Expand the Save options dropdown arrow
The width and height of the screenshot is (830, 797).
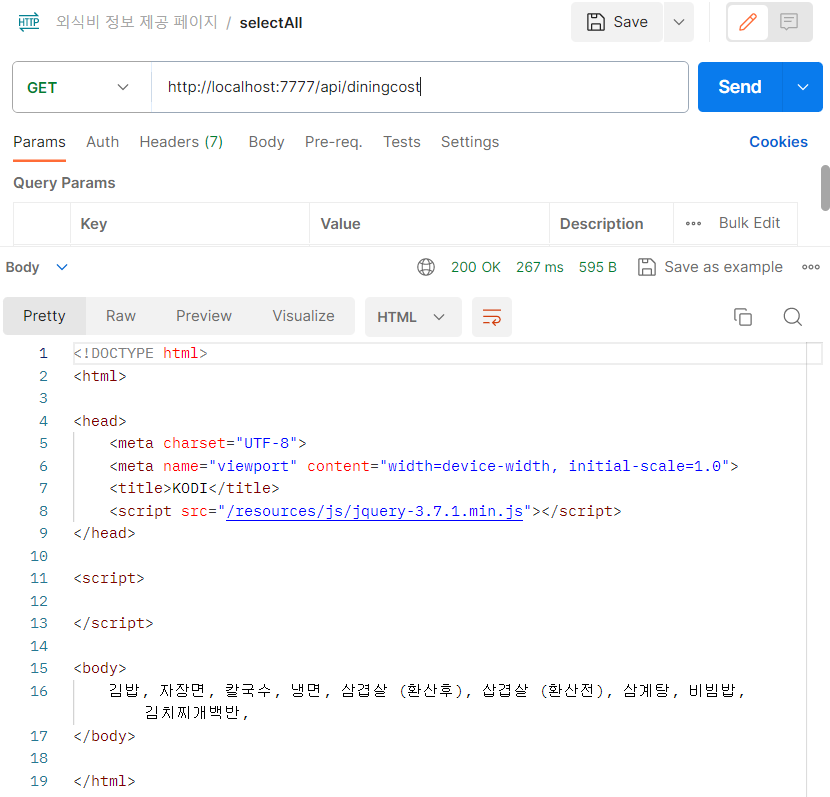[679, 22]
